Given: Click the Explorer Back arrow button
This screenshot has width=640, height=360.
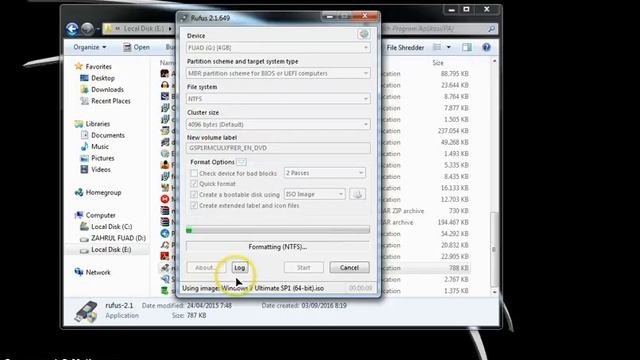Looking at the screenshot, I should click(72, 29).
